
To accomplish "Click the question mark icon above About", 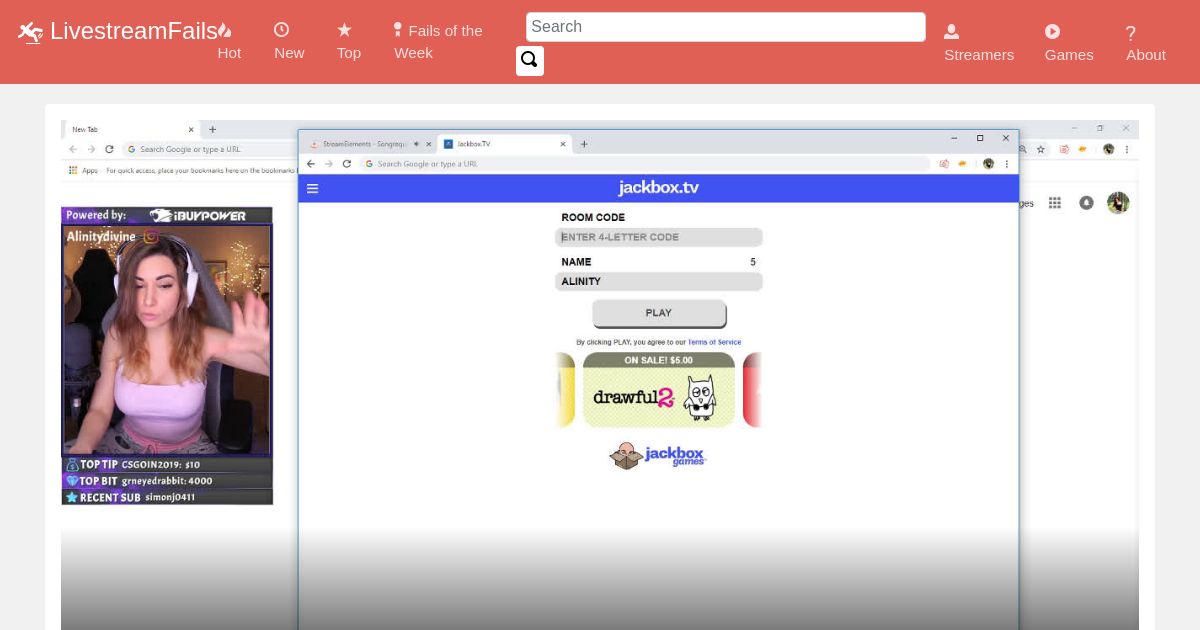I will point(1130,33).
